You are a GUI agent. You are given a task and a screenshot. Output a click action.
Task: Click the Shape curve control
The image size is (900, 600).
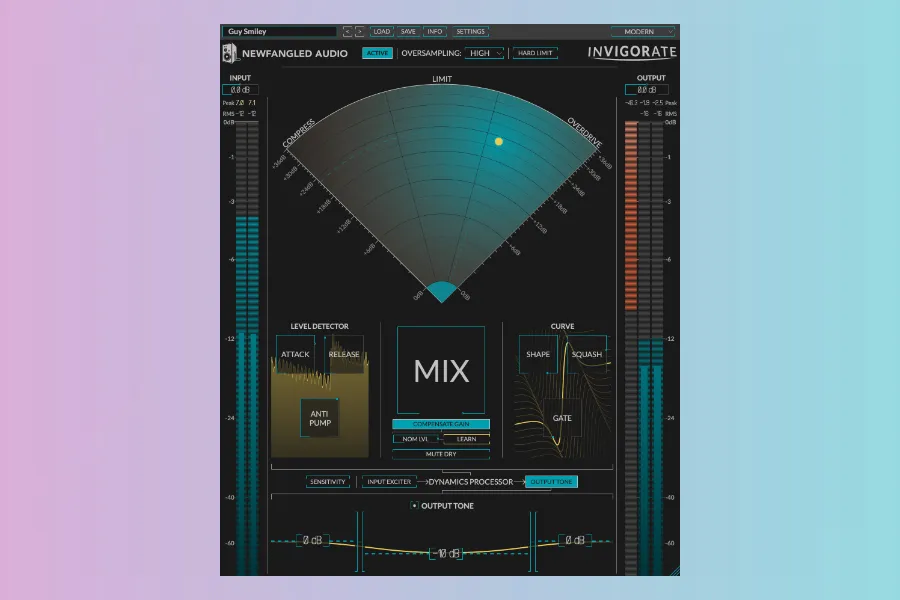point(538,354)
